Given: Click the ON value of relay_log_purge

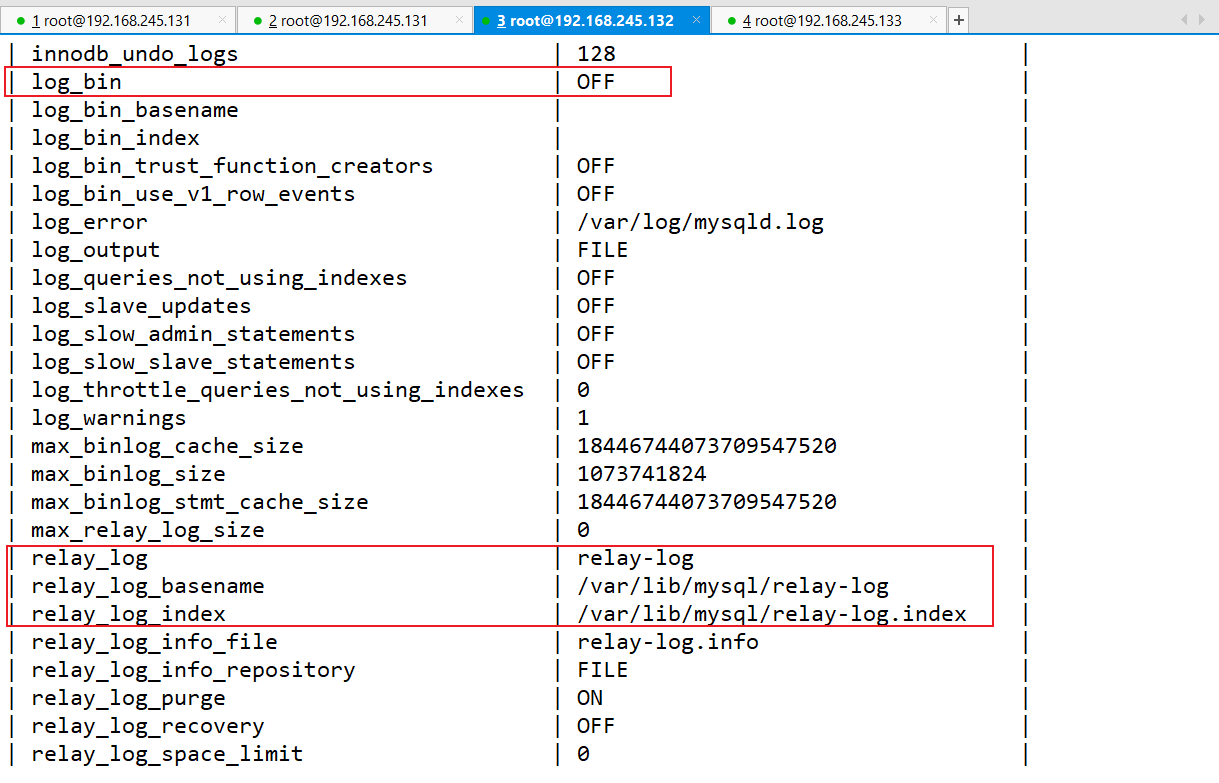Looking at the screenshot, I should (590, 698).
